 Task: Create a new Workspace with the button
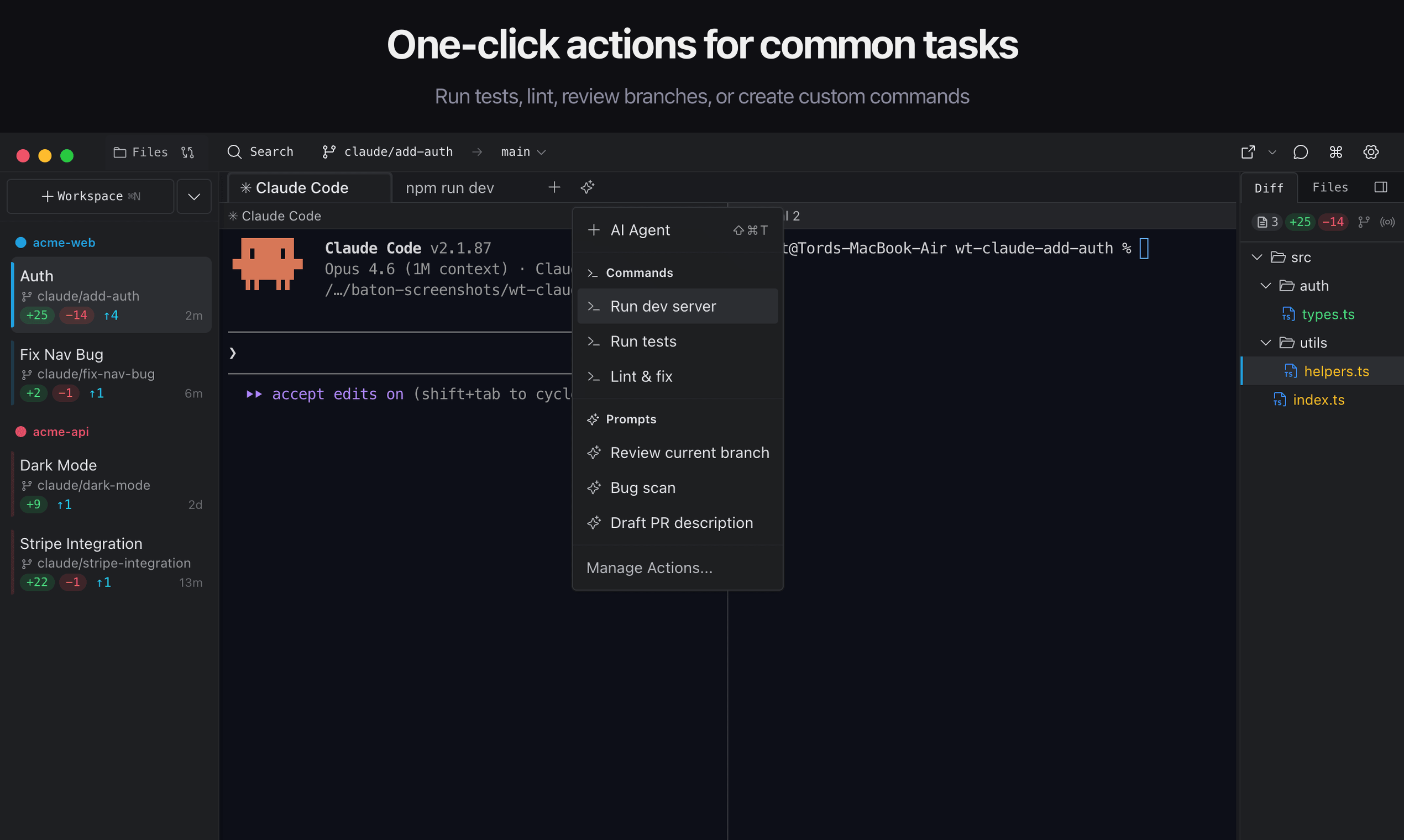pyautogui.click(x=91, y=196)
